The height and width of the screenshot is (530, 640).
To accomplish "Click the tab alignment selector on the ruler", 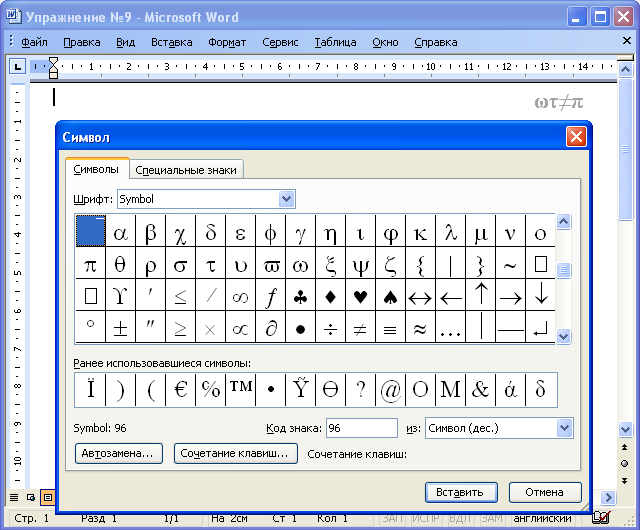I will [x=18, y=67].
